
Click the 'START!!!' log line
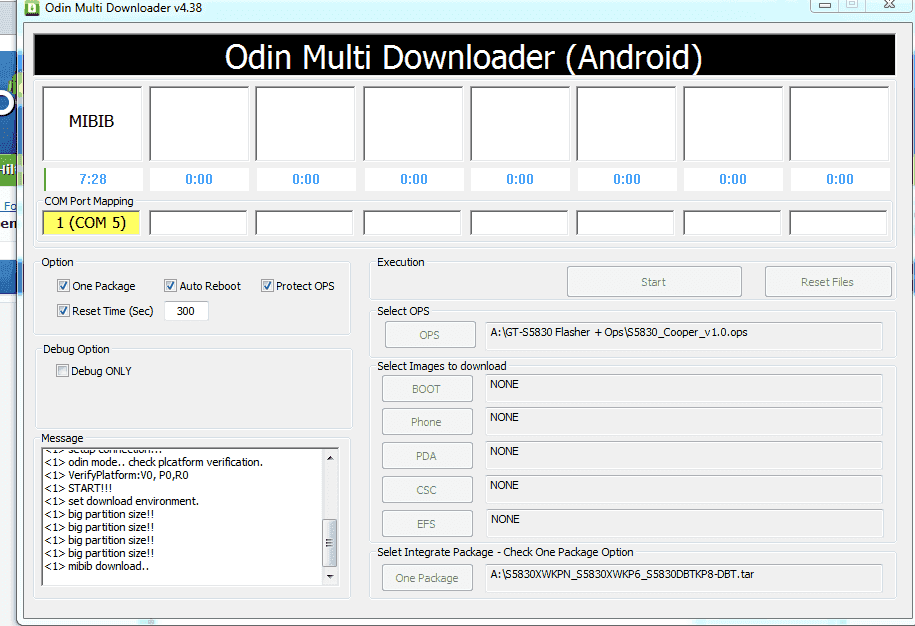pos(78,488)
